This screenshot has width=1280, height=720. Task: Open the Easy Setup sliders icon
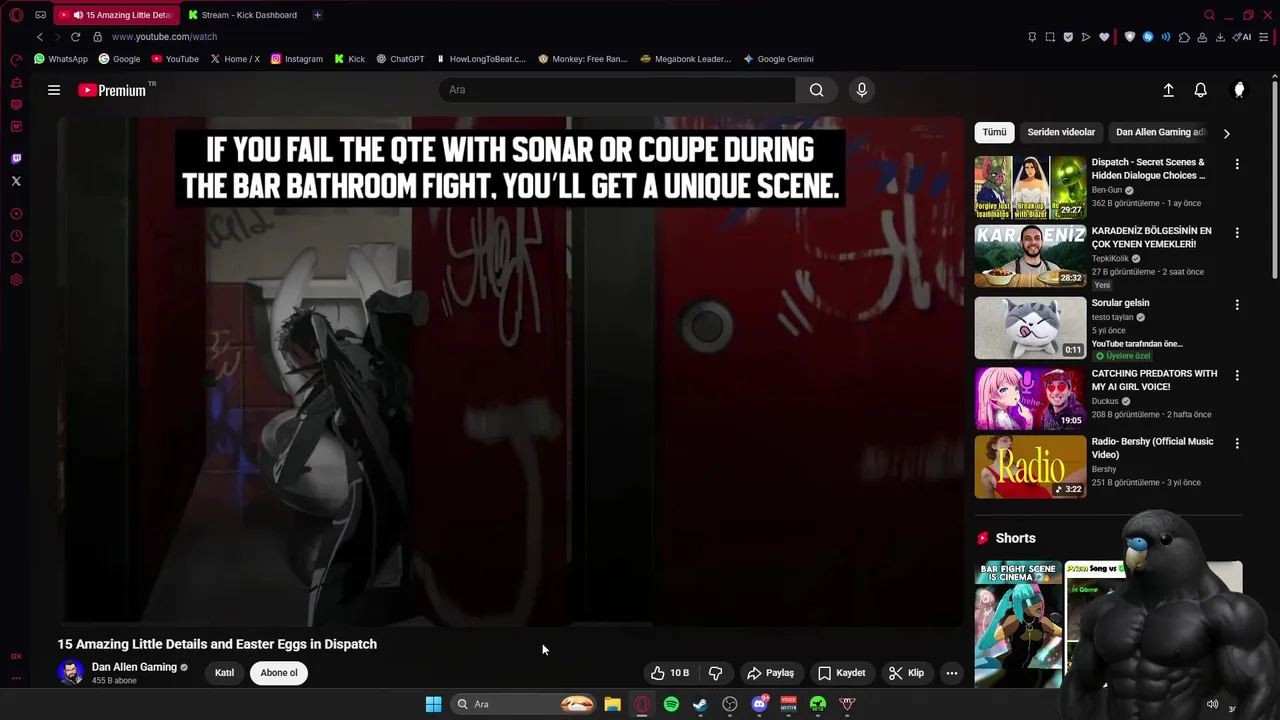1265,37
